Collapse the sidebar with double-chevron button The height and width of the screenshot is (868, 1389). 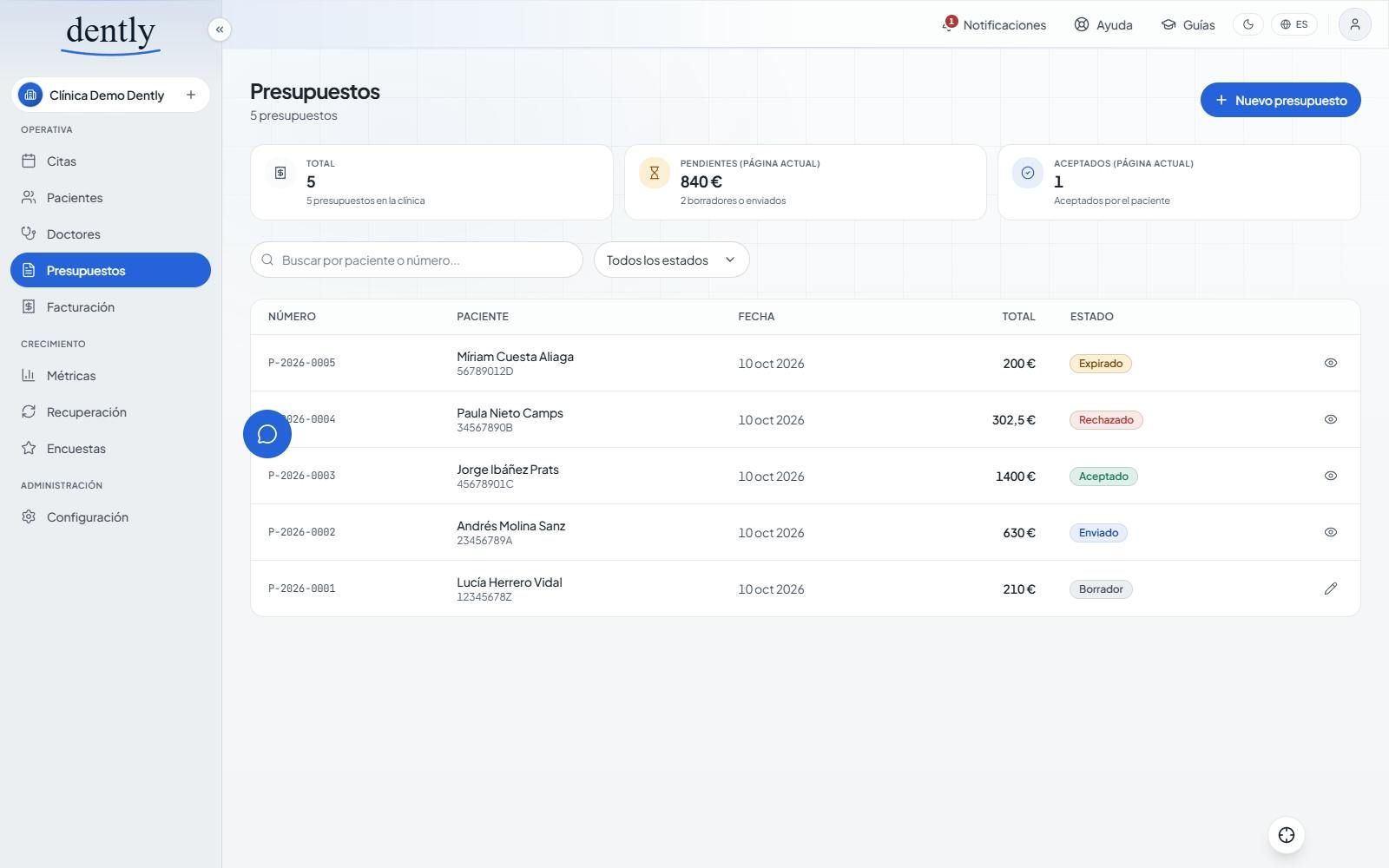(220, 30)
